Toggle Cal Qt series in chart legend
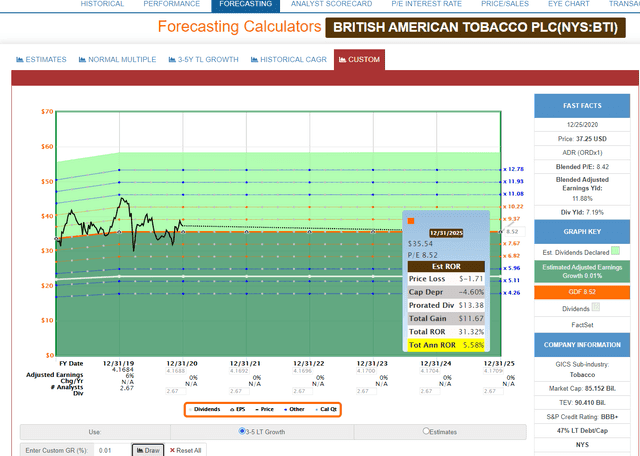The width and height of the screenshot is (640, 456). pyautogui.click(x=326, y=409)
